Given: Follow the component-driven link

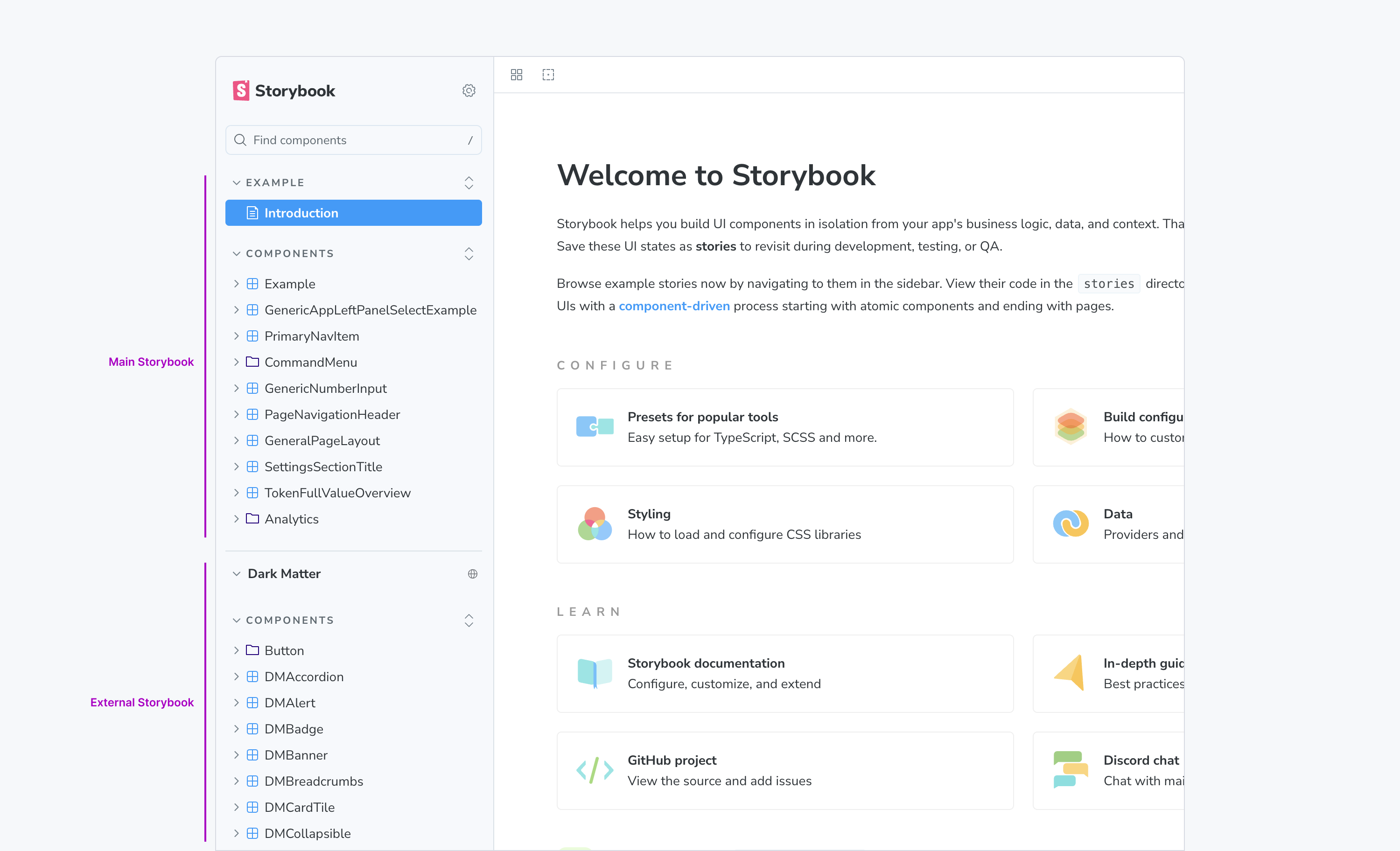Looking at the screenshot, I should pyautogui.click(x=674, y=306).
